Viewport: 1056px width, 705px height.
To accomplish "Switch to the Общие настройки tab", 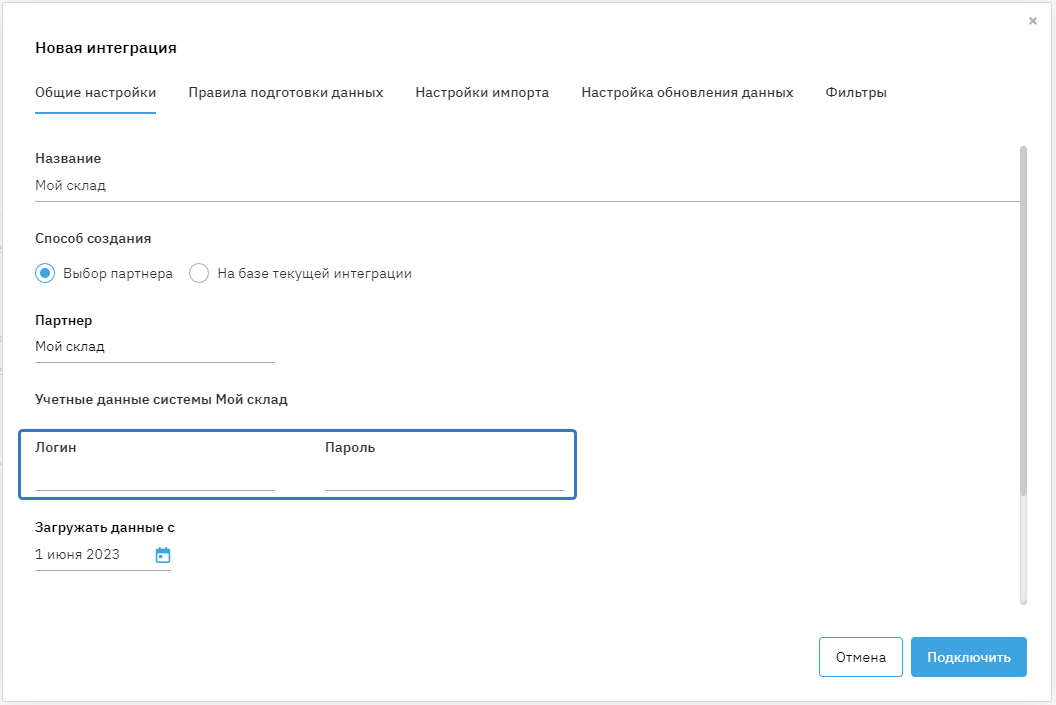I will 95,92.
